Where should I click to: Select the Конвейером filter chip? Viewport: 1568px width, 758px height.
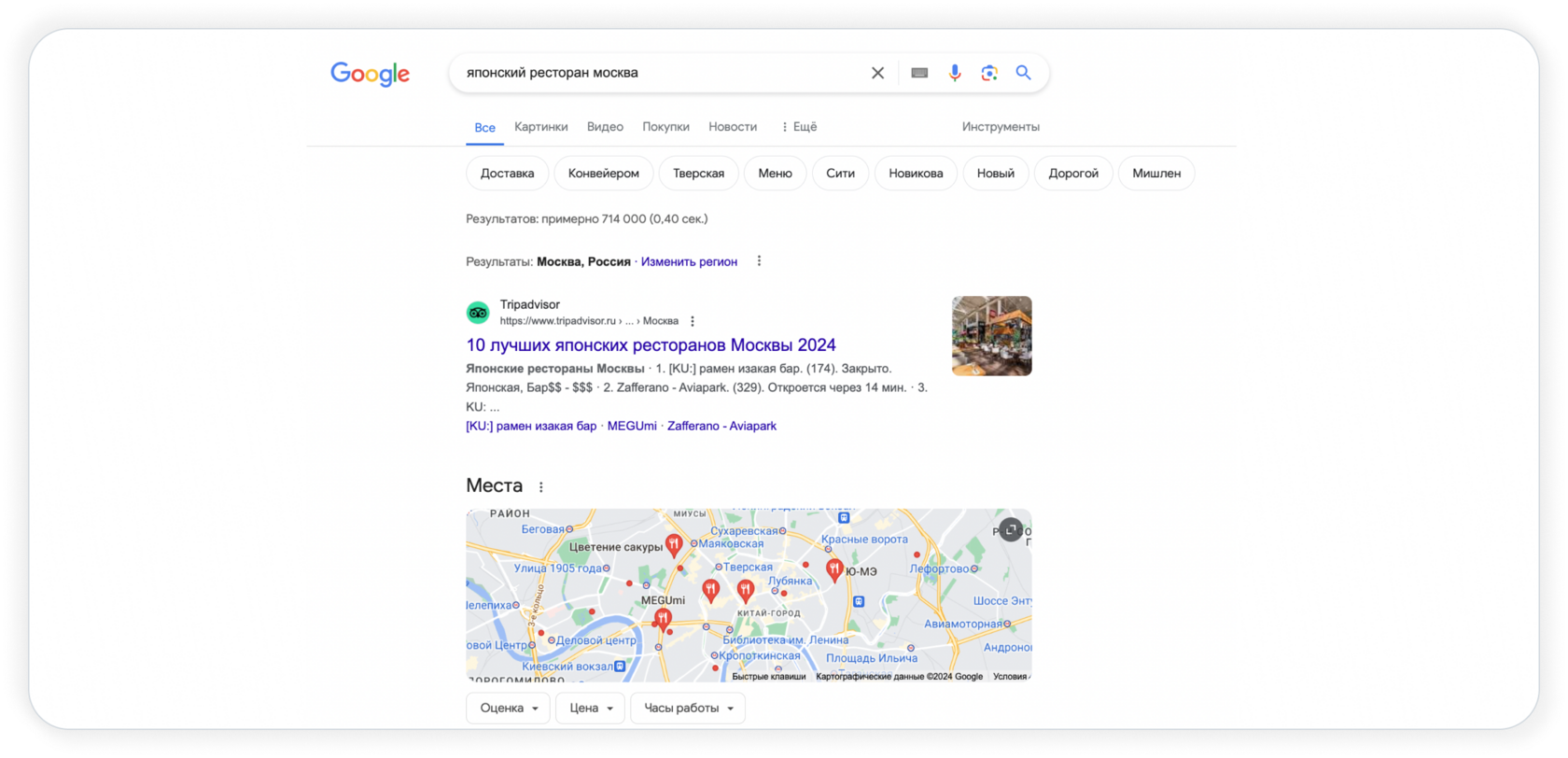coord(604,174)
